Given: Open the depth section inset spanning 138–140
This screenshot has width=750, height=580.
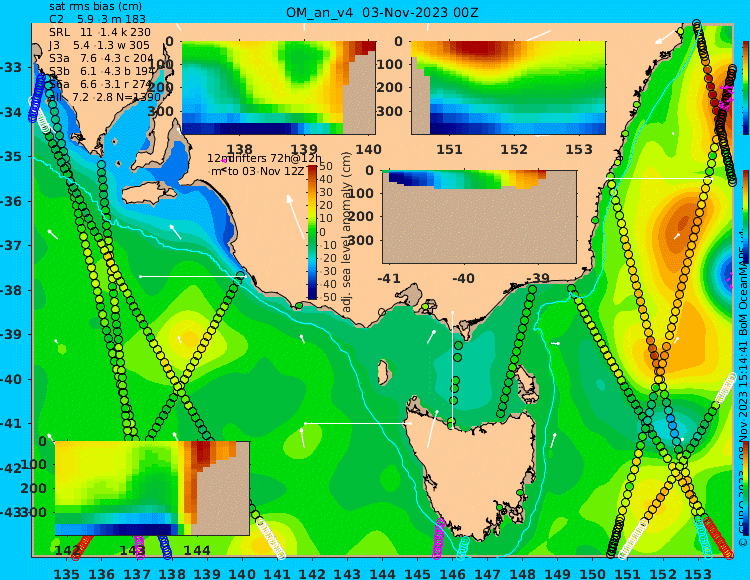Looking at the screenshot, I should click(278, 88).
